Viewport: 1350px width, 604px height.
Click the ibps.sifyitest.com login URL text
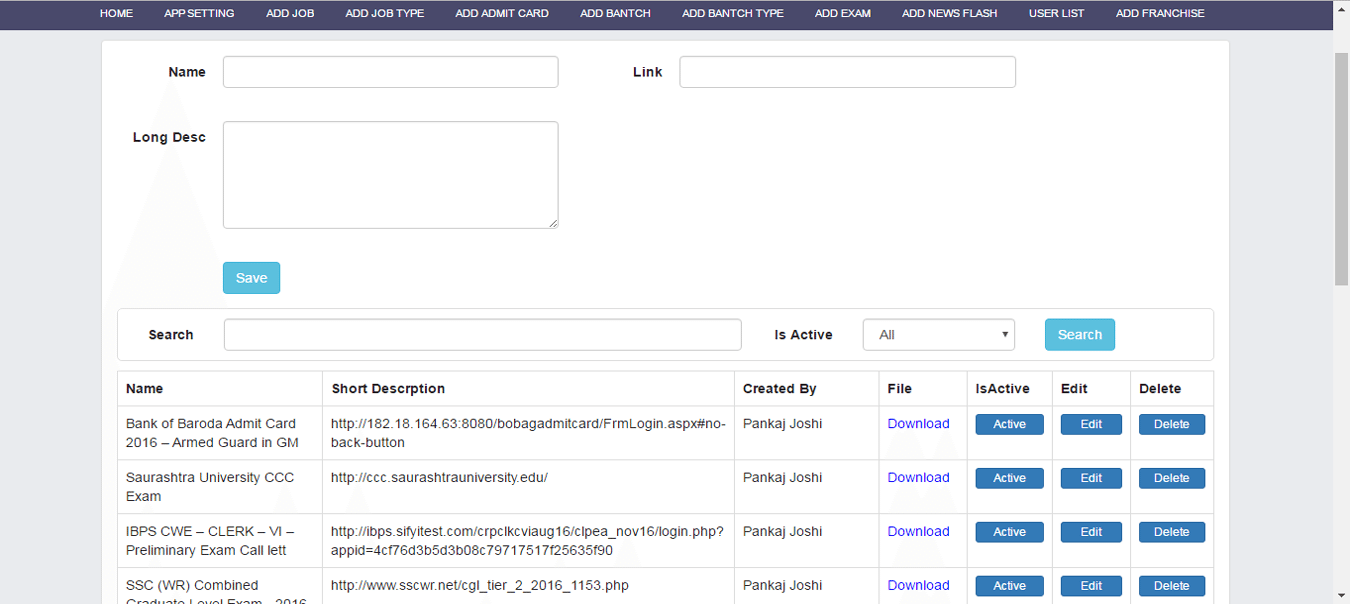(527, 541)
